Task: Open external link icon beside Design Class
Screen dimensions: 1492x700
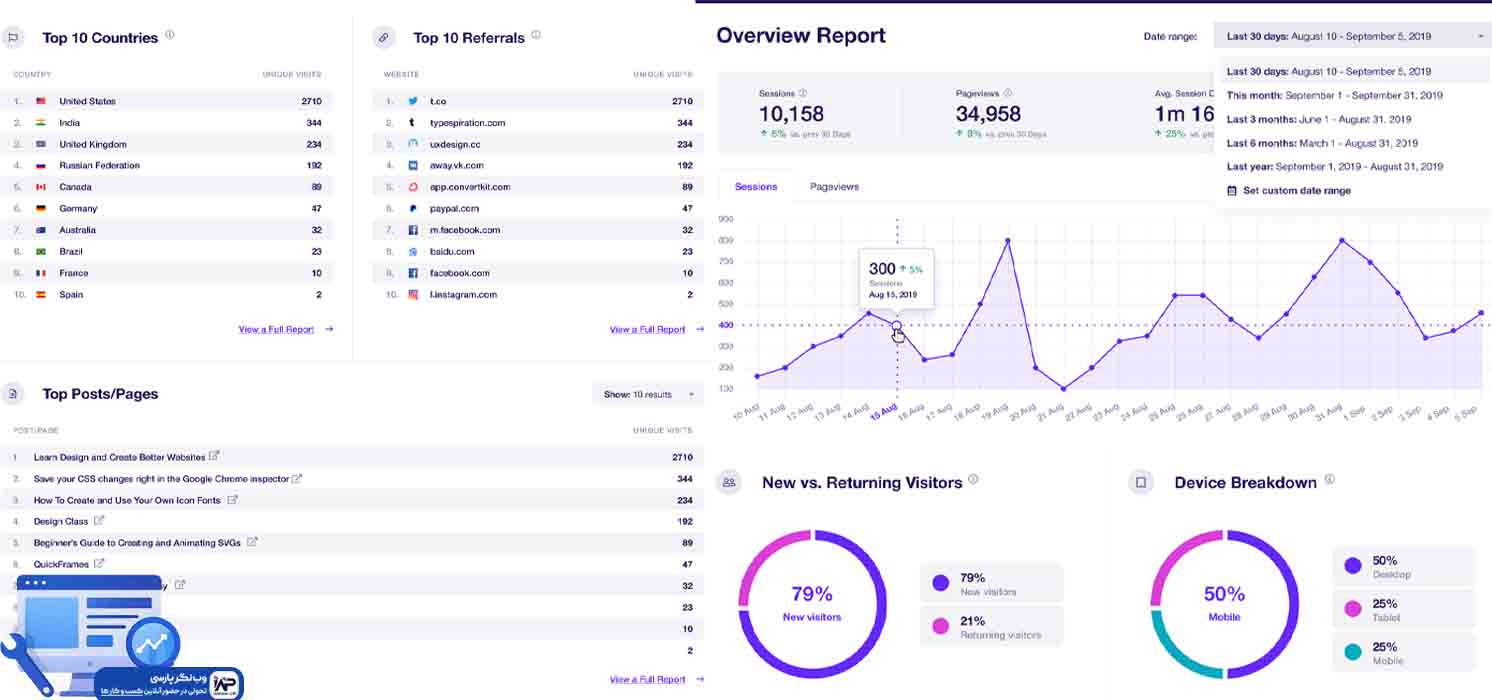Action: pyautogui.click(x=98, y=521)
